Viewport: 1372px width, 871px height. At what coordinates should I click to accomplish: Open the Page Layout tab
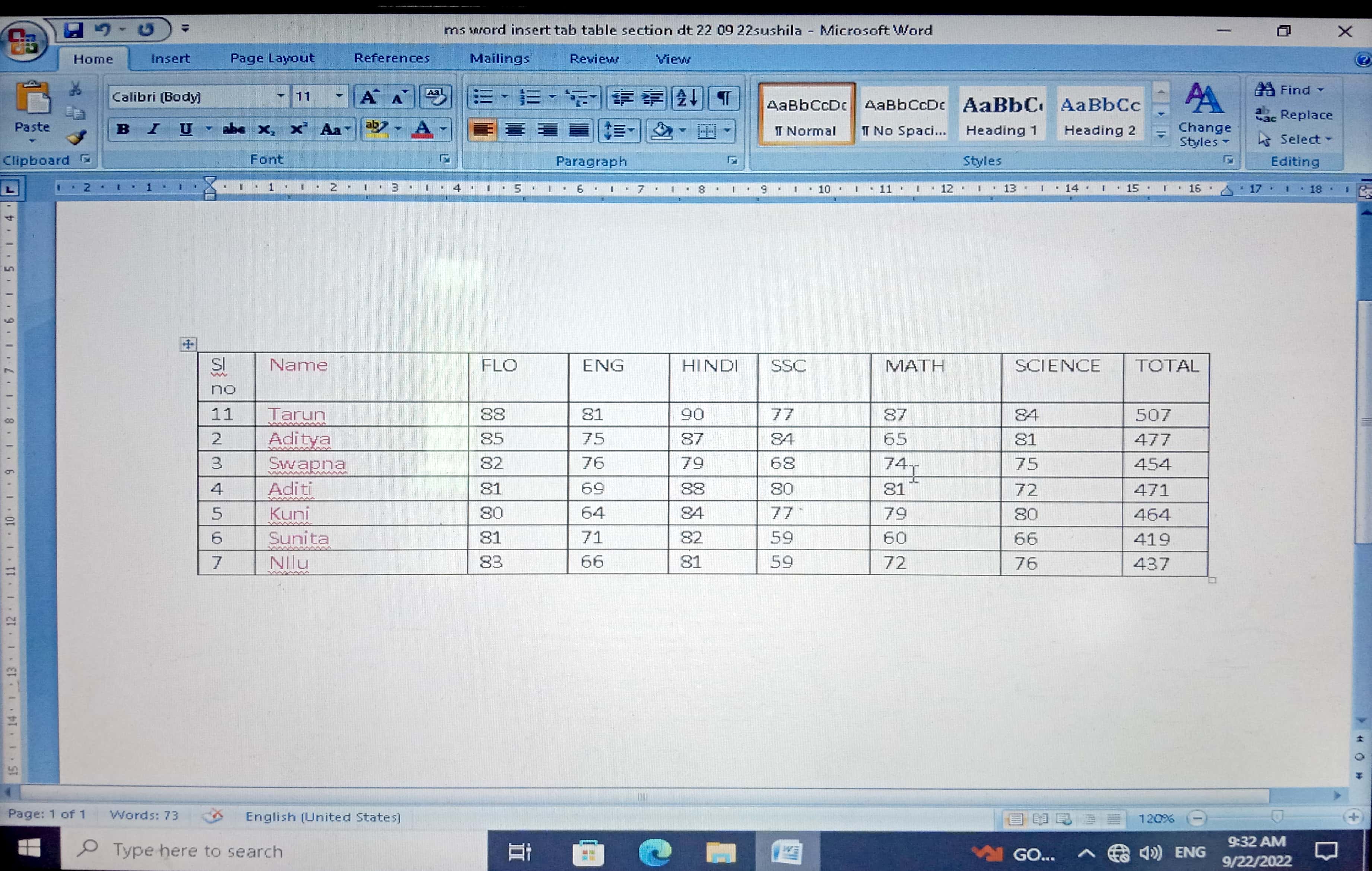272,58
